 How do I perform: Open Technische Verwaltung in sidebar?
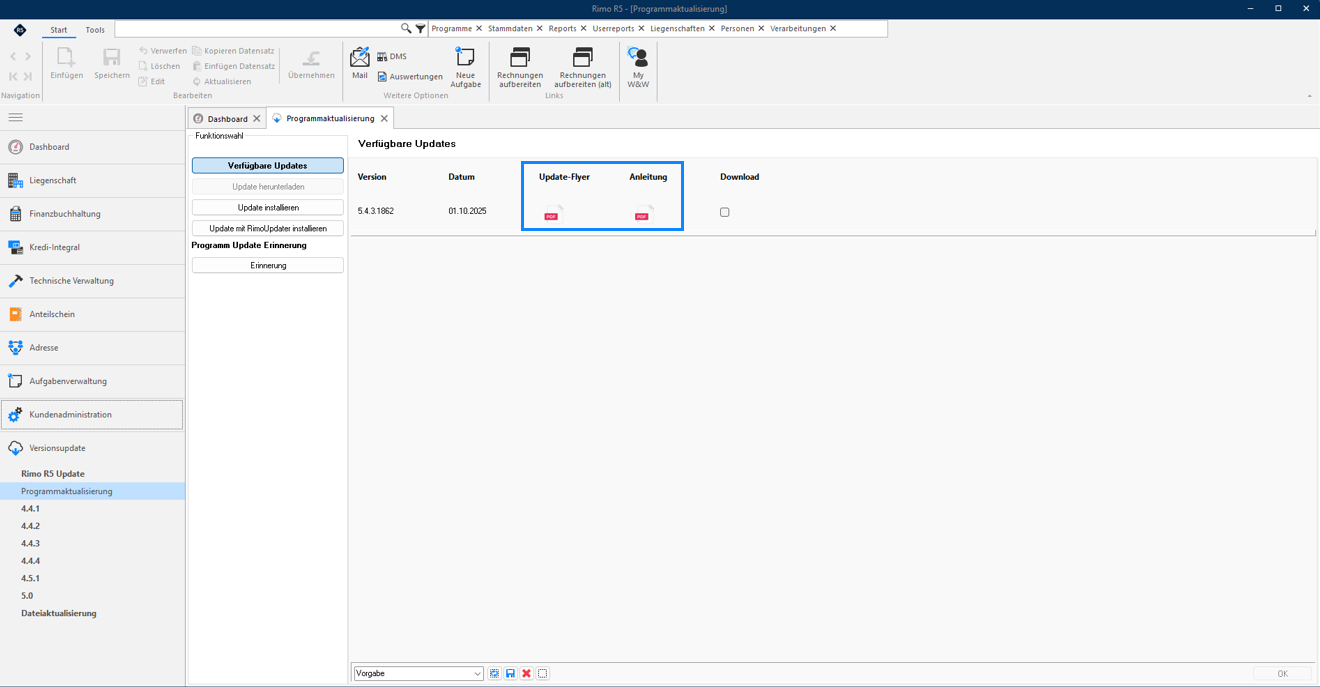(92, 281)
